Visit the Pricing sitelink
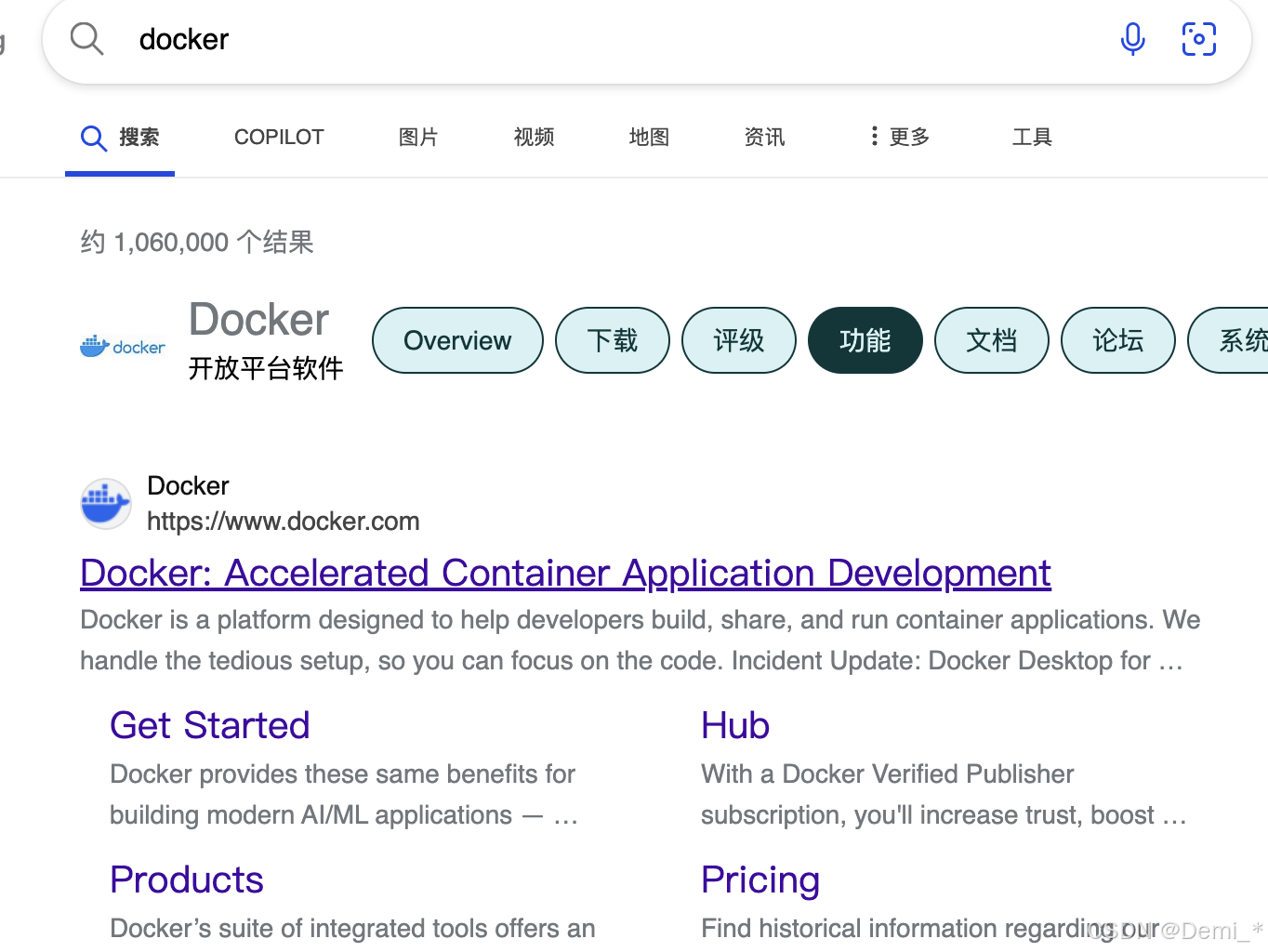The height and width of the screenshot is (952, 1268). 760,879
